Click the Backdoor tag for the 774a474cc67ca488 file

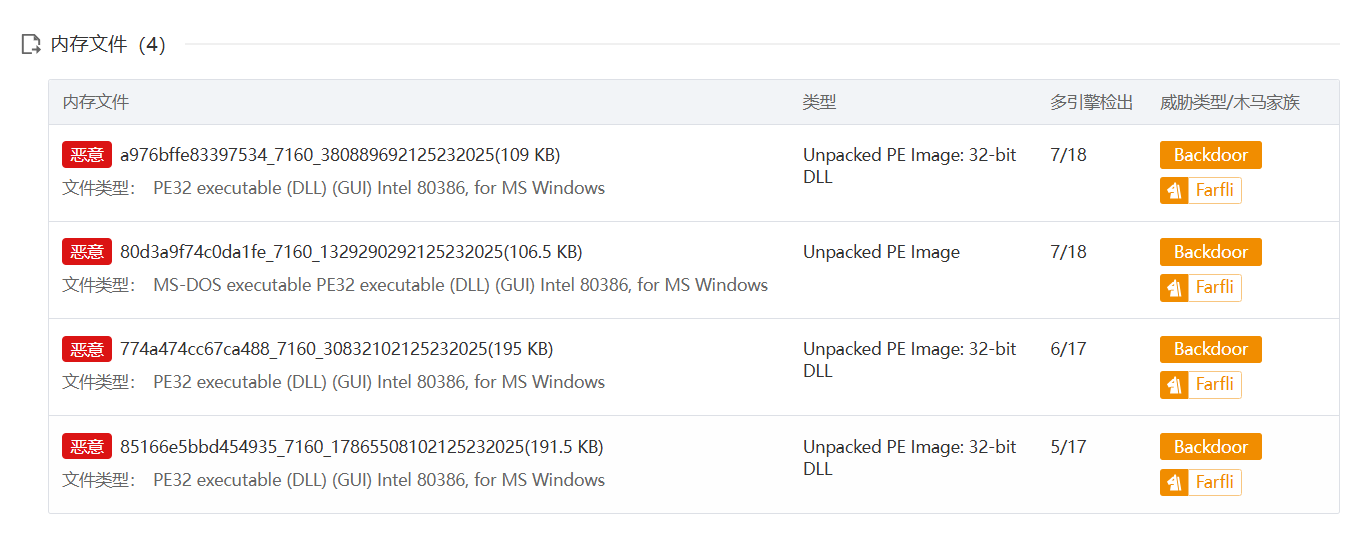pos(1210,349)
